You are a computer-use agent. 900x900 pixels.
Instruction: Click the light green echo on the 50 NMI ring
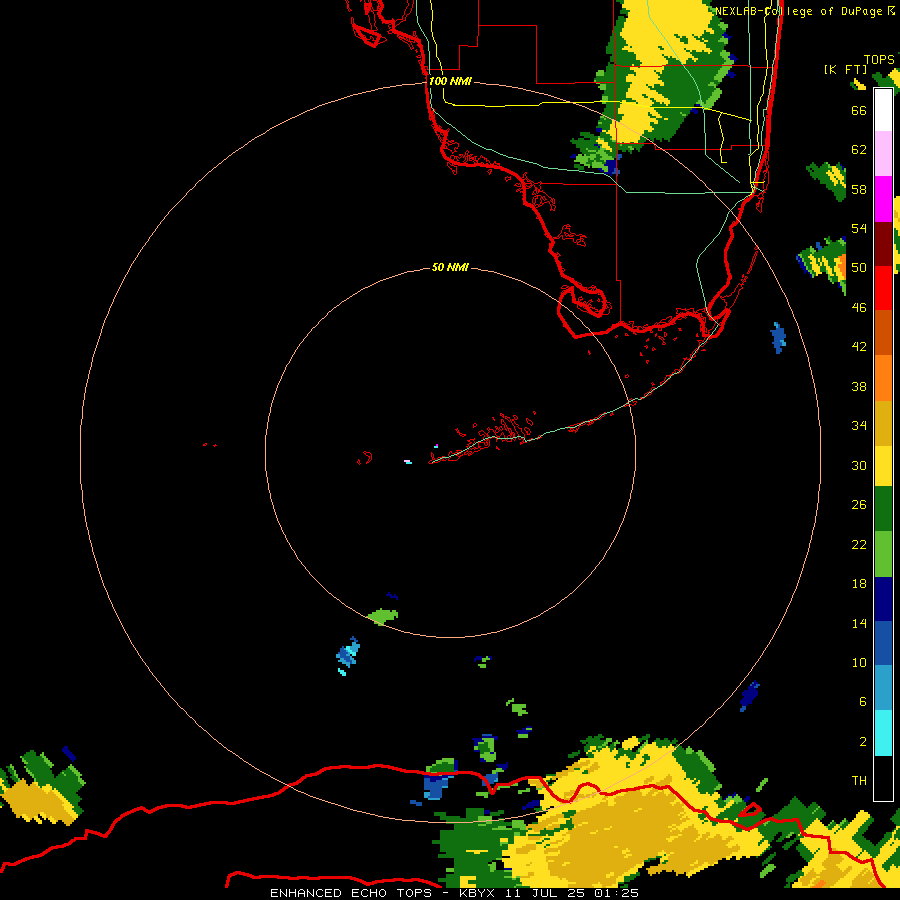coord(383,617)
